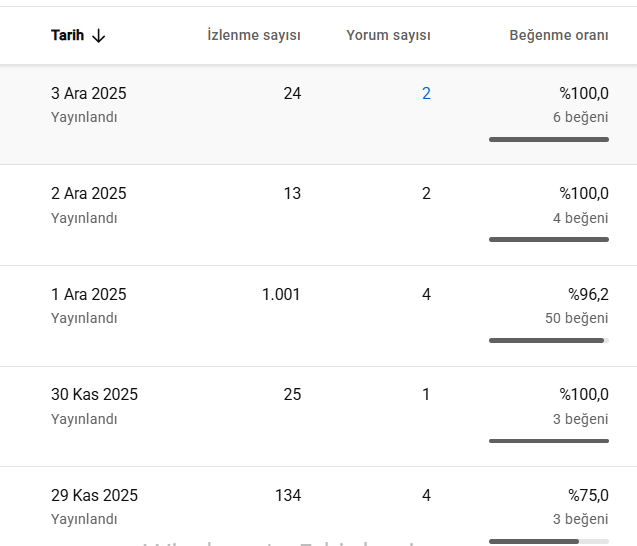The width and height of the screenshot is (637, 546).
Task: Click like ratio bar for 1 Ara 2025
Action: [x=549, y=340]
